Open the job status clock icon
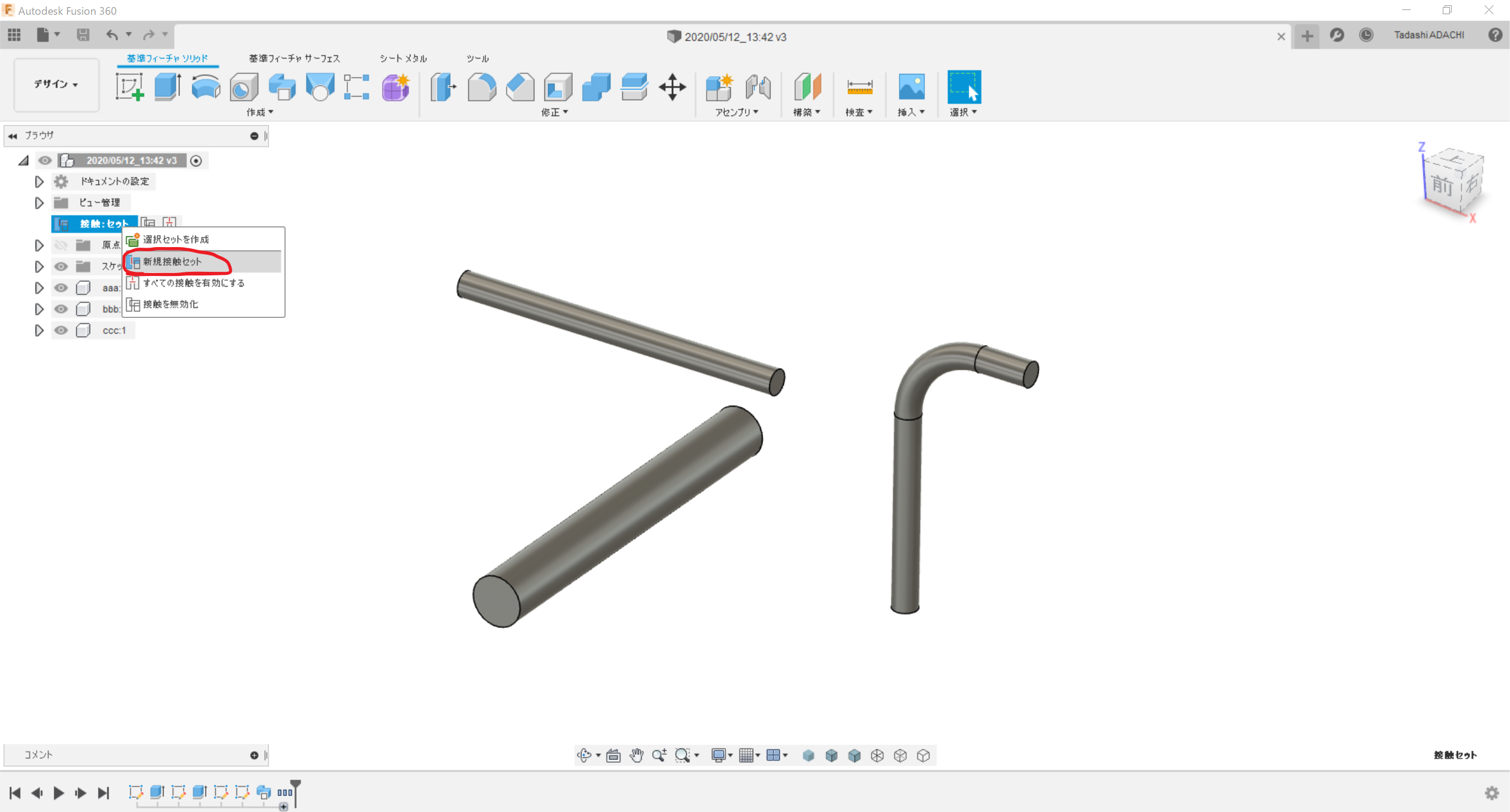 tap(1366, 35)
